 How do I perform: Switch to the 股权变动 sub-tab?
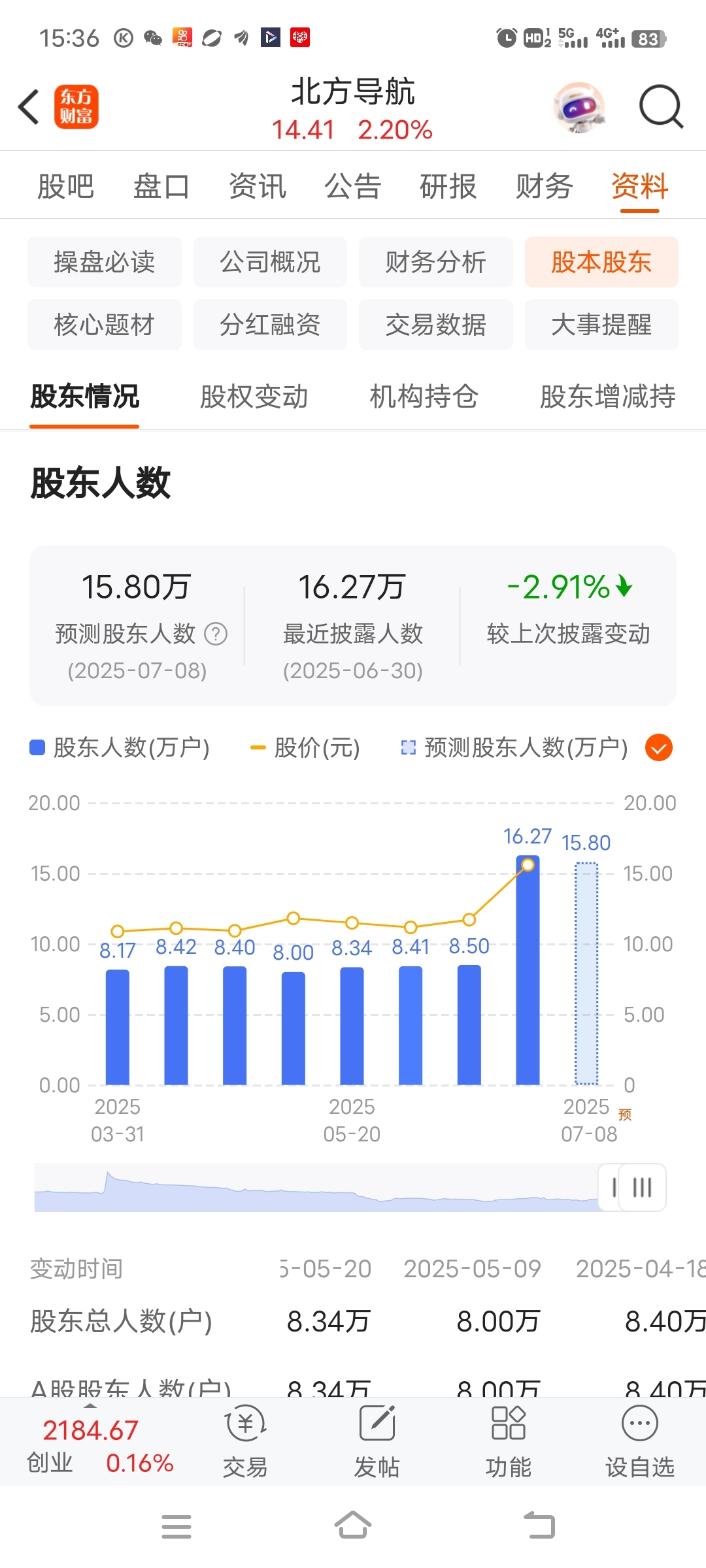(x=254, y=397)
